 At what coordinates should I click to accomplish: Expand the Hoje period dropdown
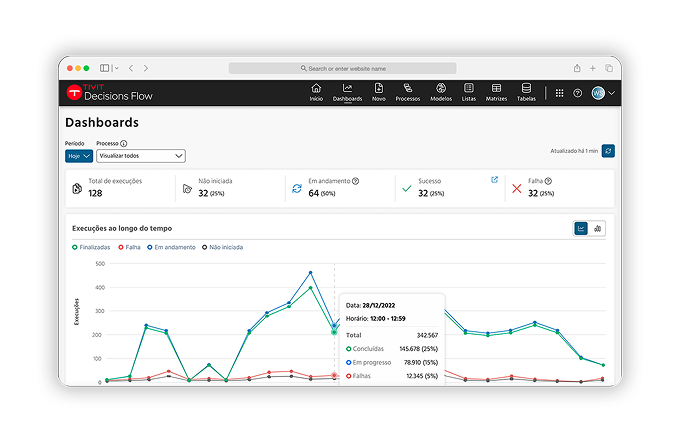pos(79,156)
